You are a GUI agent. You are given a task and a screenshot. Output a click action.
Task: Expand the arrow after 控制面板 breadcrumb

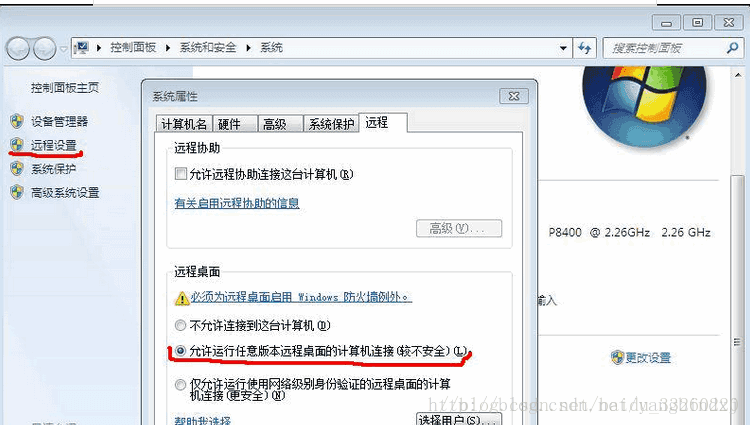(x=167, y=48)
